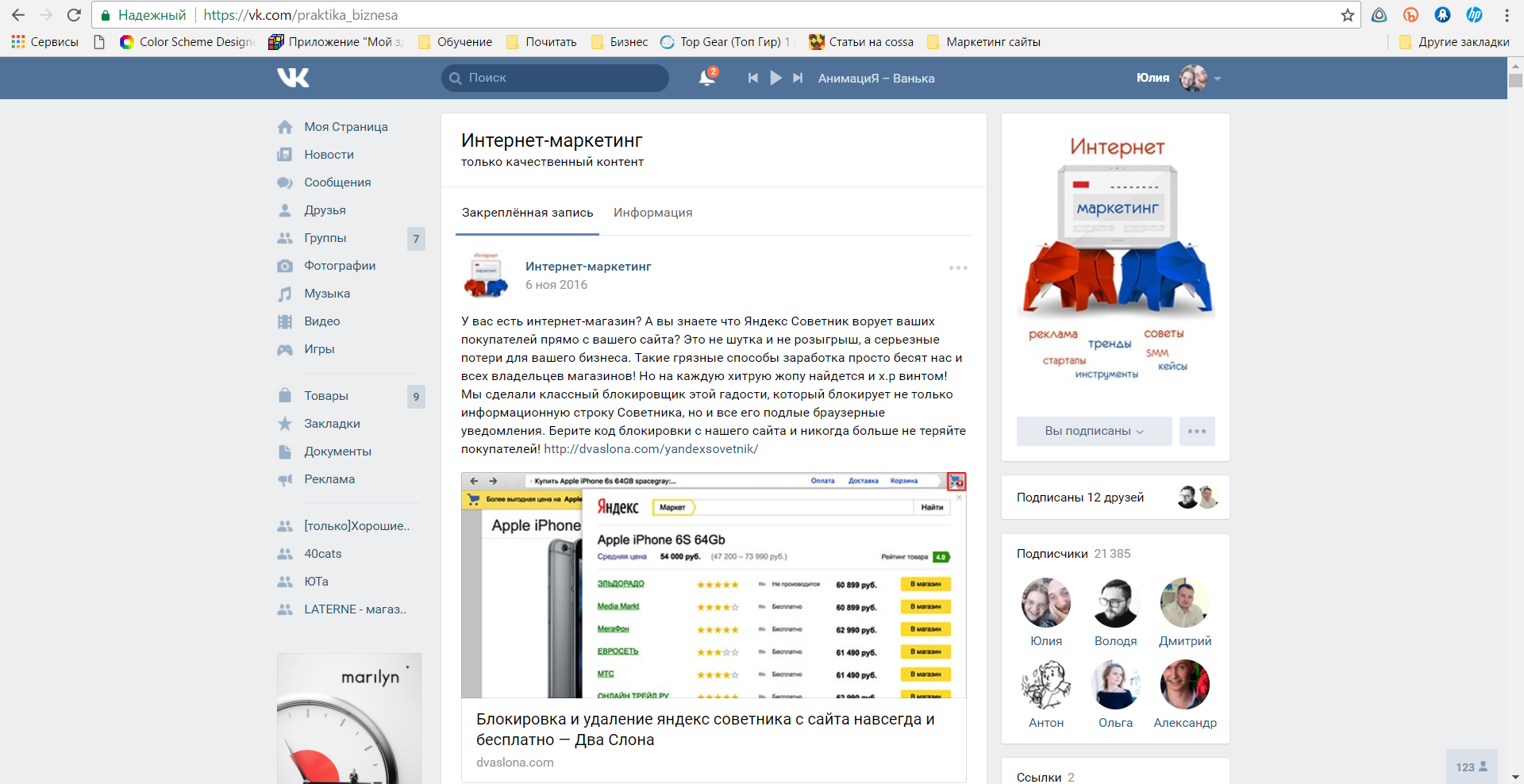Open Блокировка и удаление яндекс советника article title

705,729
